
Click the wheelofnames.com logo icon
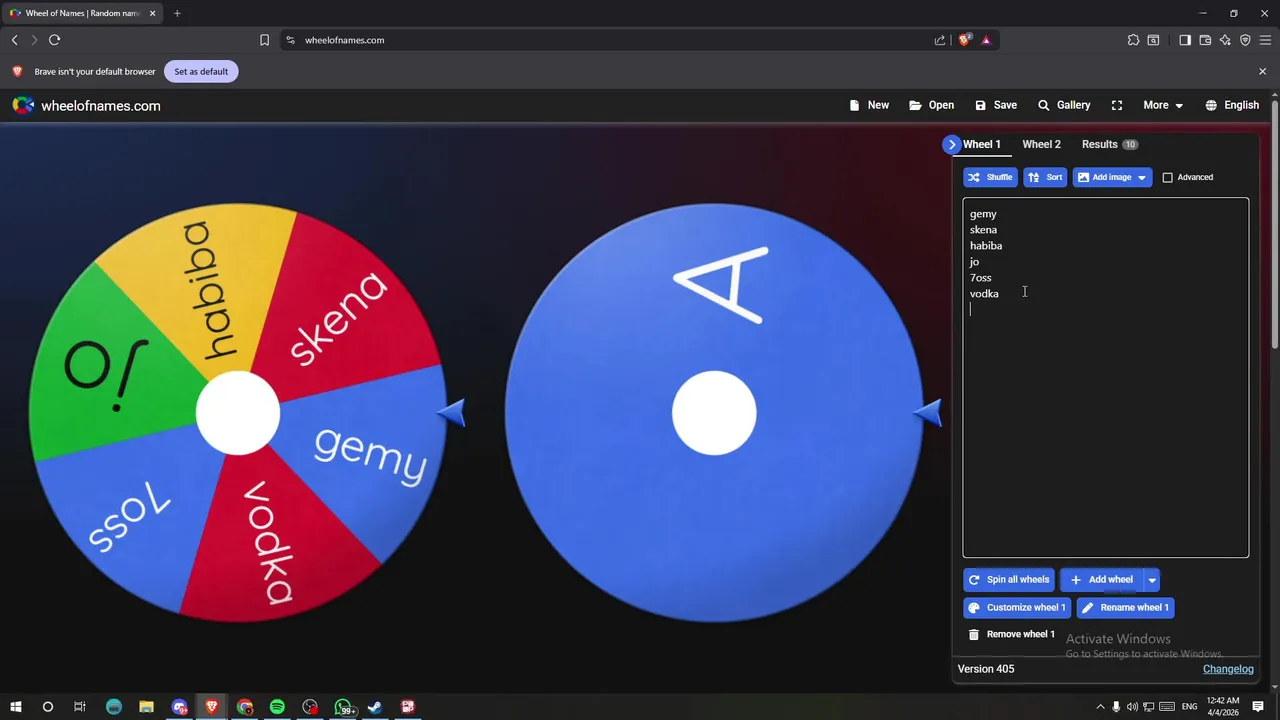23,105
